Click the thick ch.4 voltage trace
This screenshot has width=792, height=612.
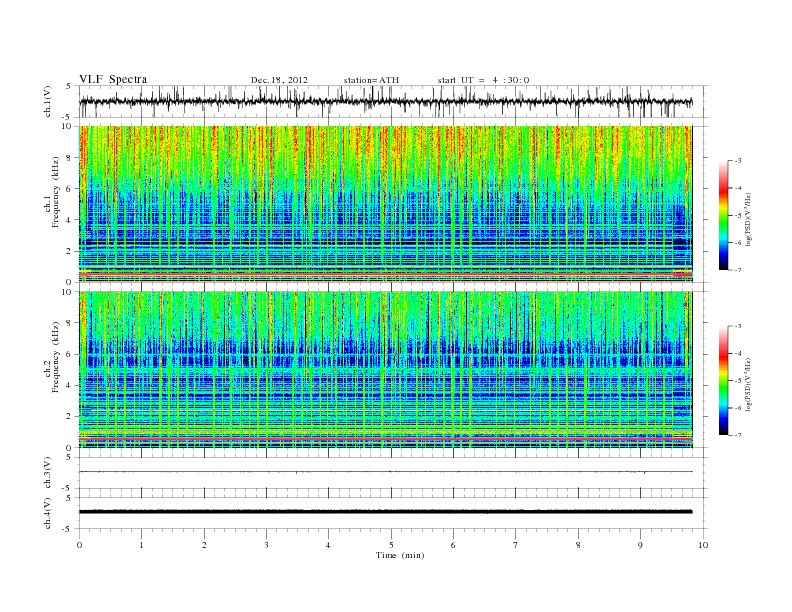point(385,512)
